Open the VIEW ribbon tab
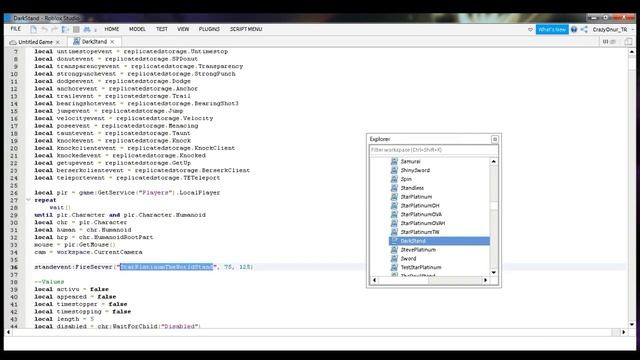The width and height of the screenshot is (640, 360). (x=183, y=29)
